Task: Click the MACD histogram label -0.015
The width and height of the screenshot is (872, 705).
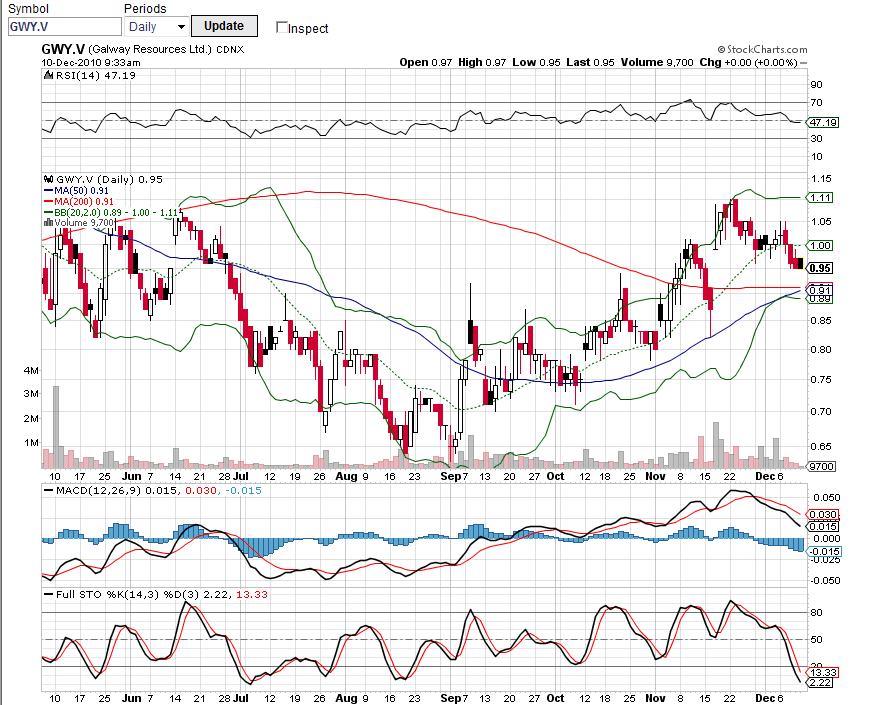Action: pyautogui.click(x=825, y=552)
